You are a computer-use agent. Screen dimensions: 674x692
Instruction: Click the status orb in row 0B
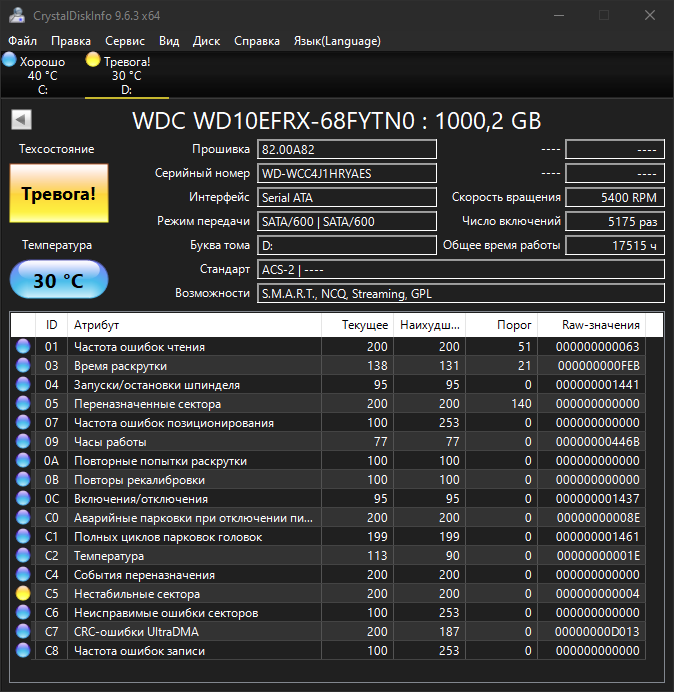[23, 479]
